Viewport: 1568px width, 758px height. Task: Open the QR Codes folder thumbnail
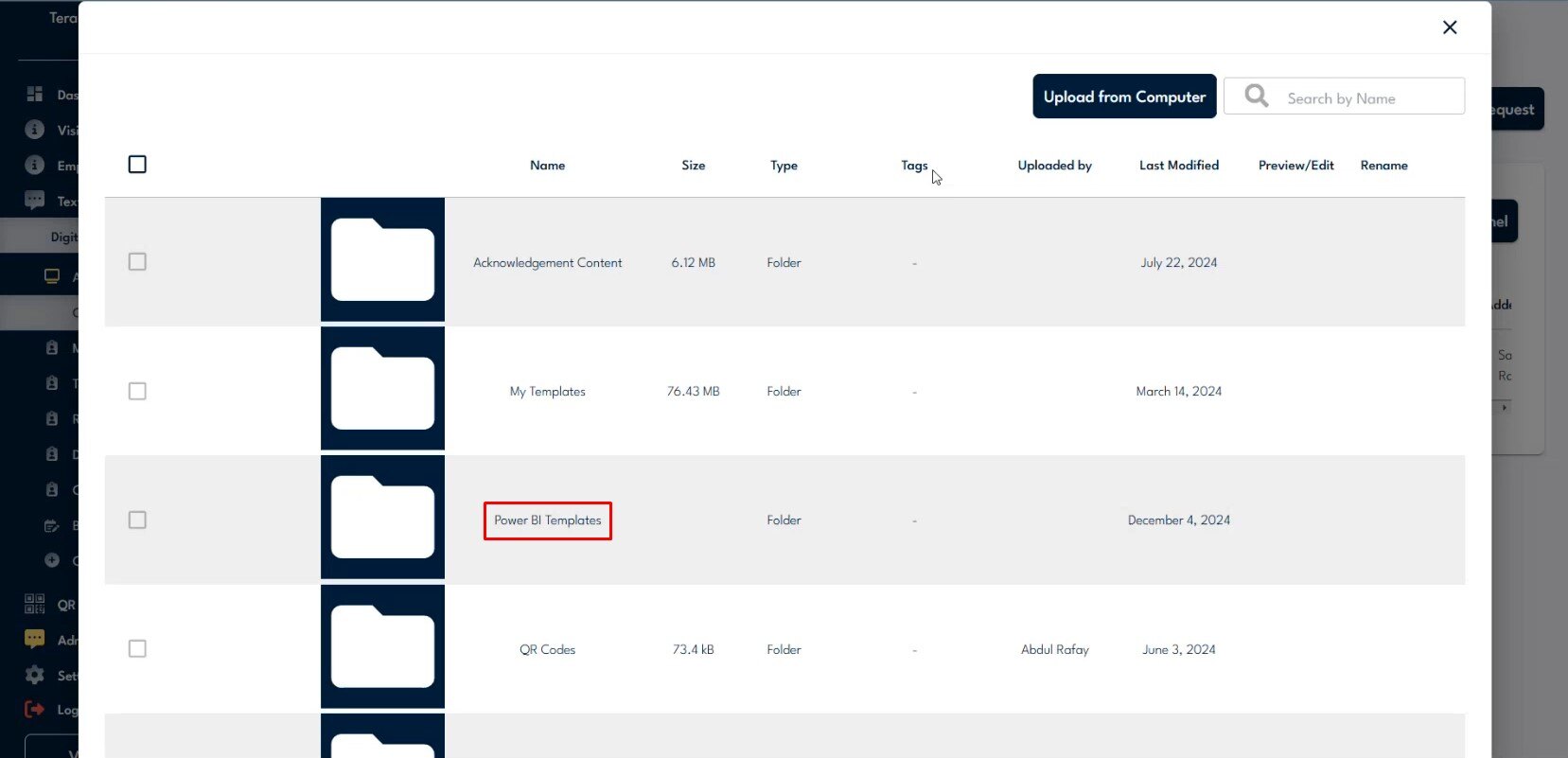(x=382, y=647)
